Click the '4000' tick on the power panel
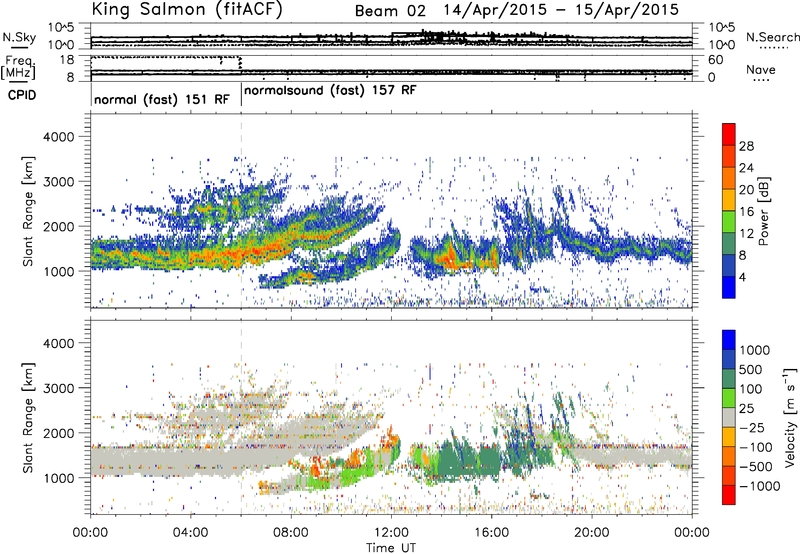Screen dimensions: 800x554 click(58, 137)
